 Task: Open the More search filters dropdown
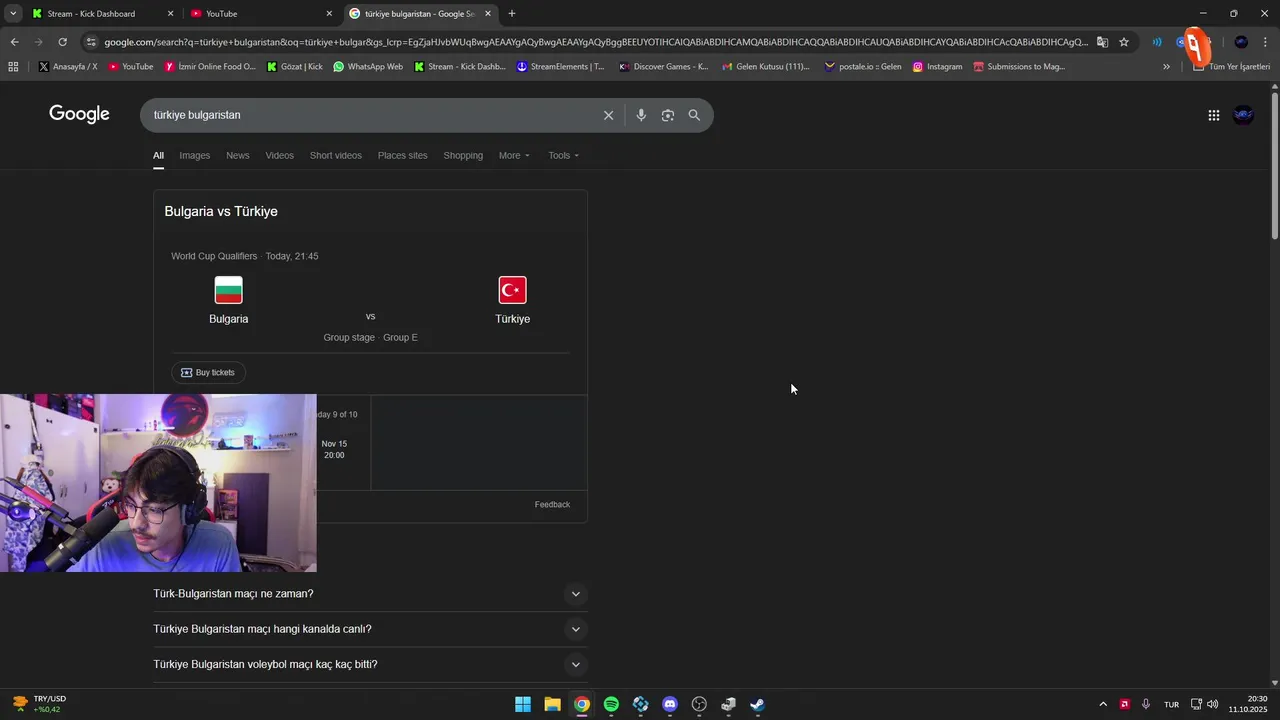pyautogui.click(x=514, y=155)
